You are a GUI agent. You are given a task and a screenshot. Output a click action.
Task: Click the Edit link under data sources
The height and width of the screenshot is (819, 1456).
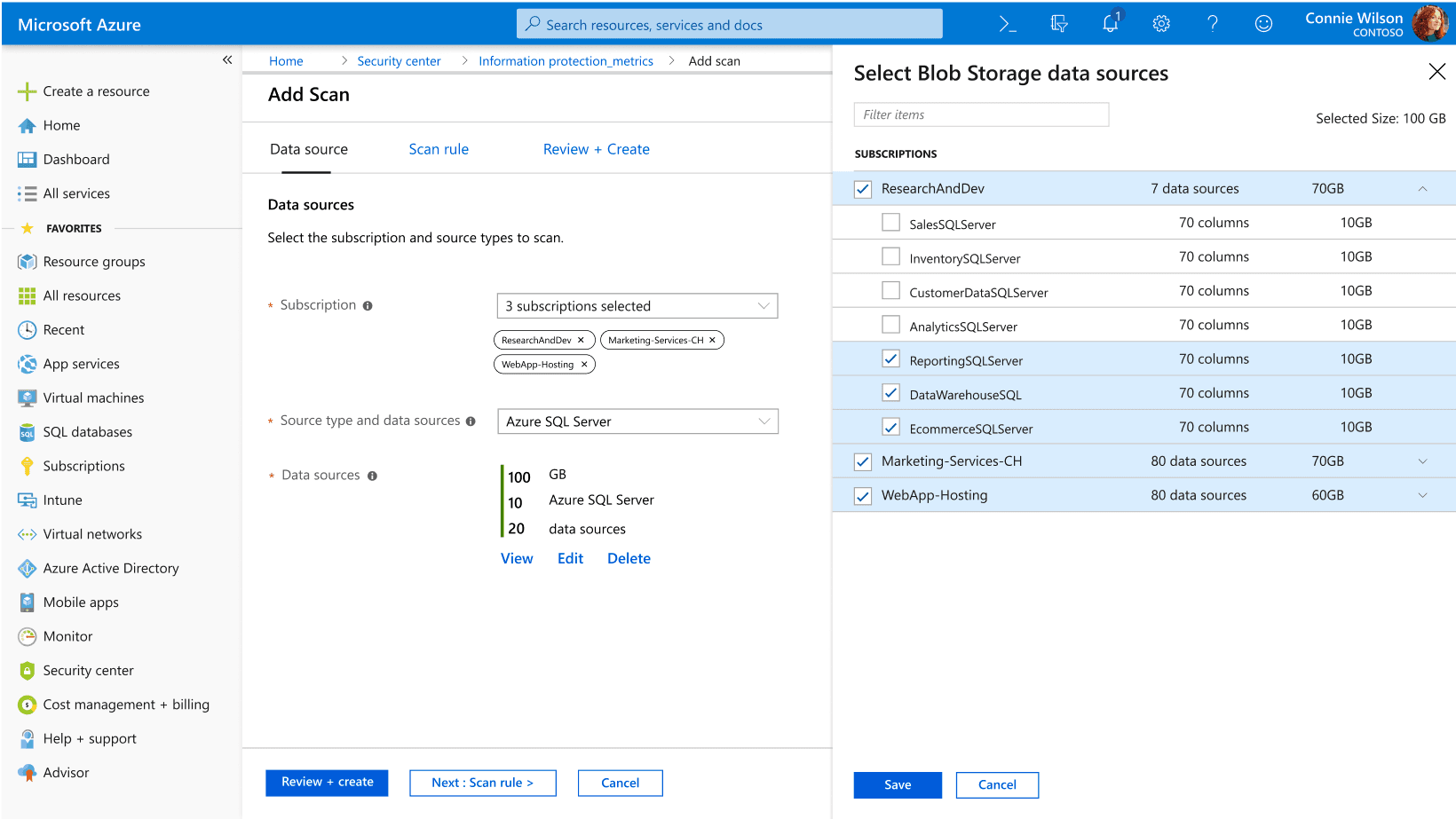[x=570, y=558]
